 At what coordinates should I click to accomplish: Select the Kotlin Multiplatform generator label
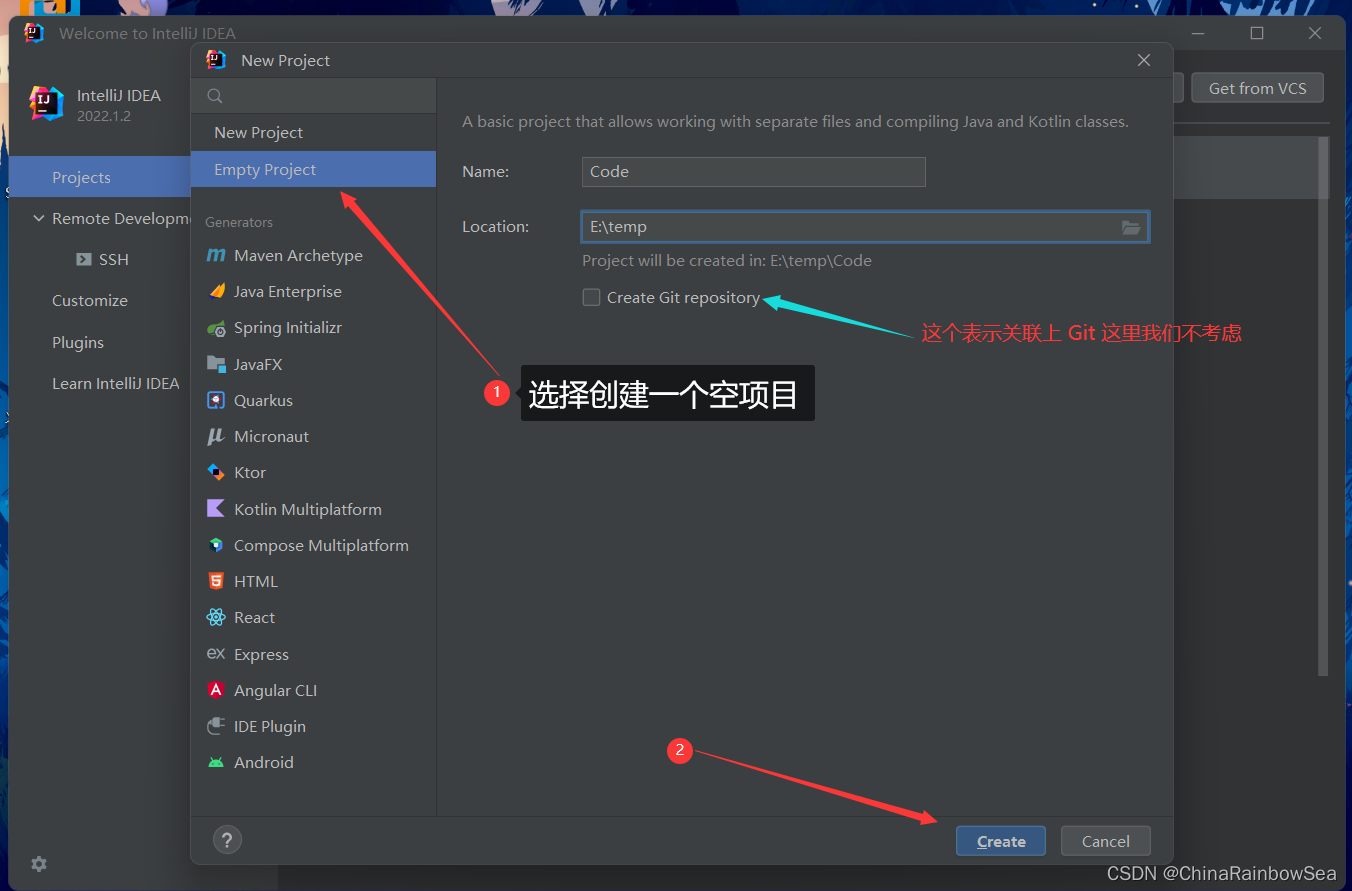308,509
